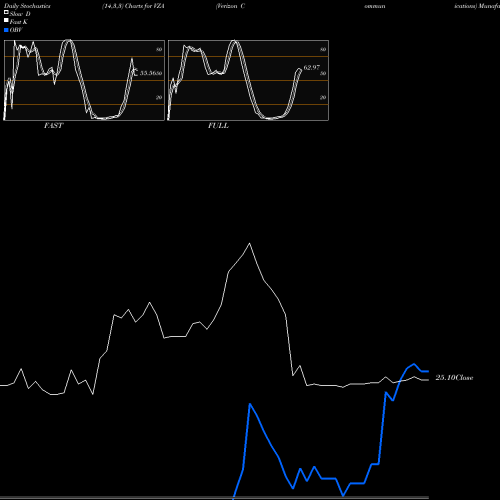This screenshot has height=500, width=500.
Task: Select the FAST stochastic chart label
Action: [53, 126]
